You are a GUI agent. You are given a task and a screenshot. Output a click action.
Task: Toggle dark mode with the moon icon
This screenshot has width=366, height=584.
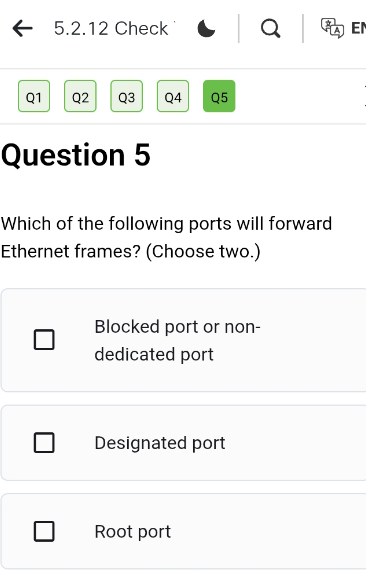(206, 29)
